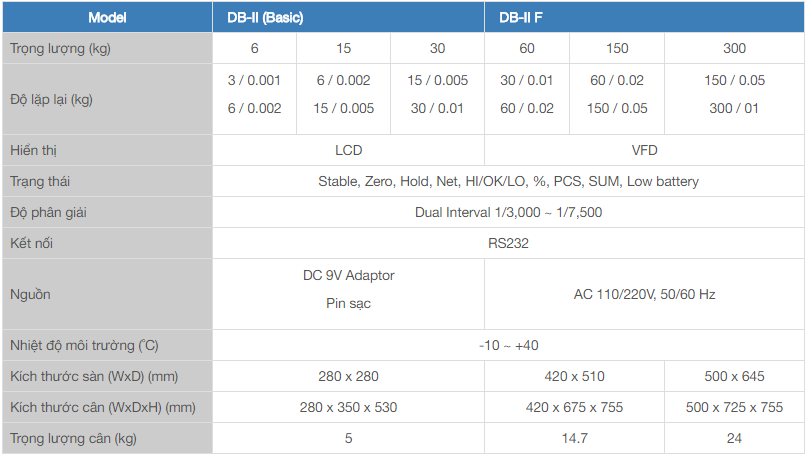This screenshot has height=455, width=808.
Task: Select the 280 x 350 x 530 dimension
Action: point(348,407)
